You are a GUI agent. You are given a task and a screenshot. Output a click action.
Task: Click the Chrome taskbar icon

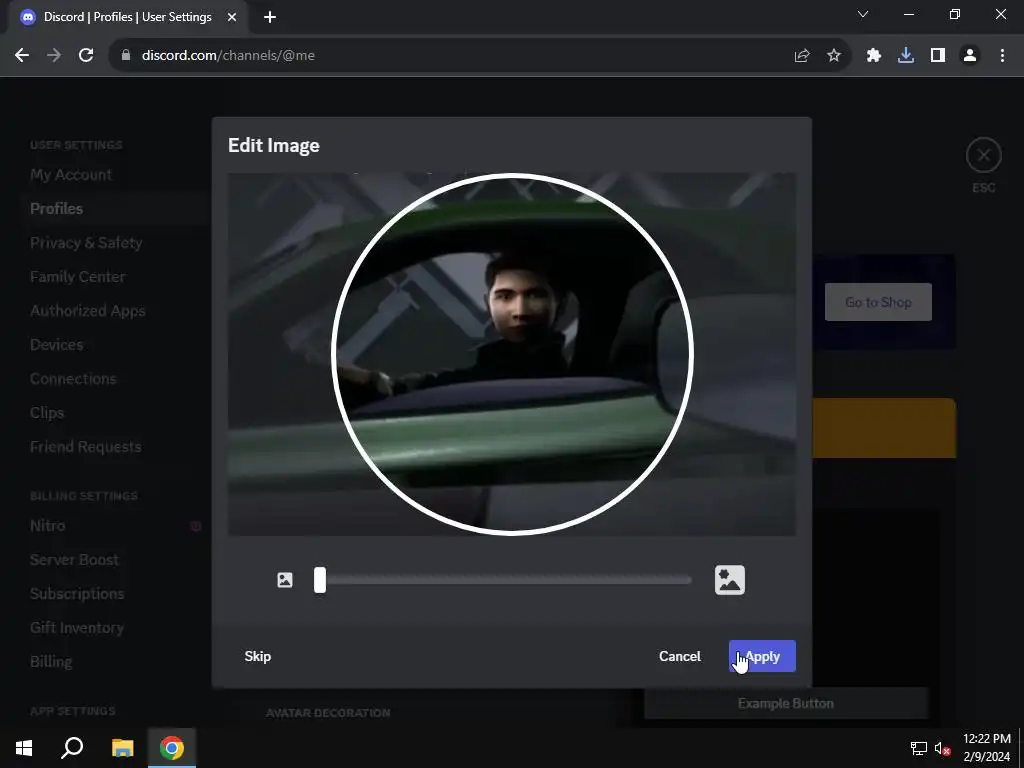tap(172, 748)
